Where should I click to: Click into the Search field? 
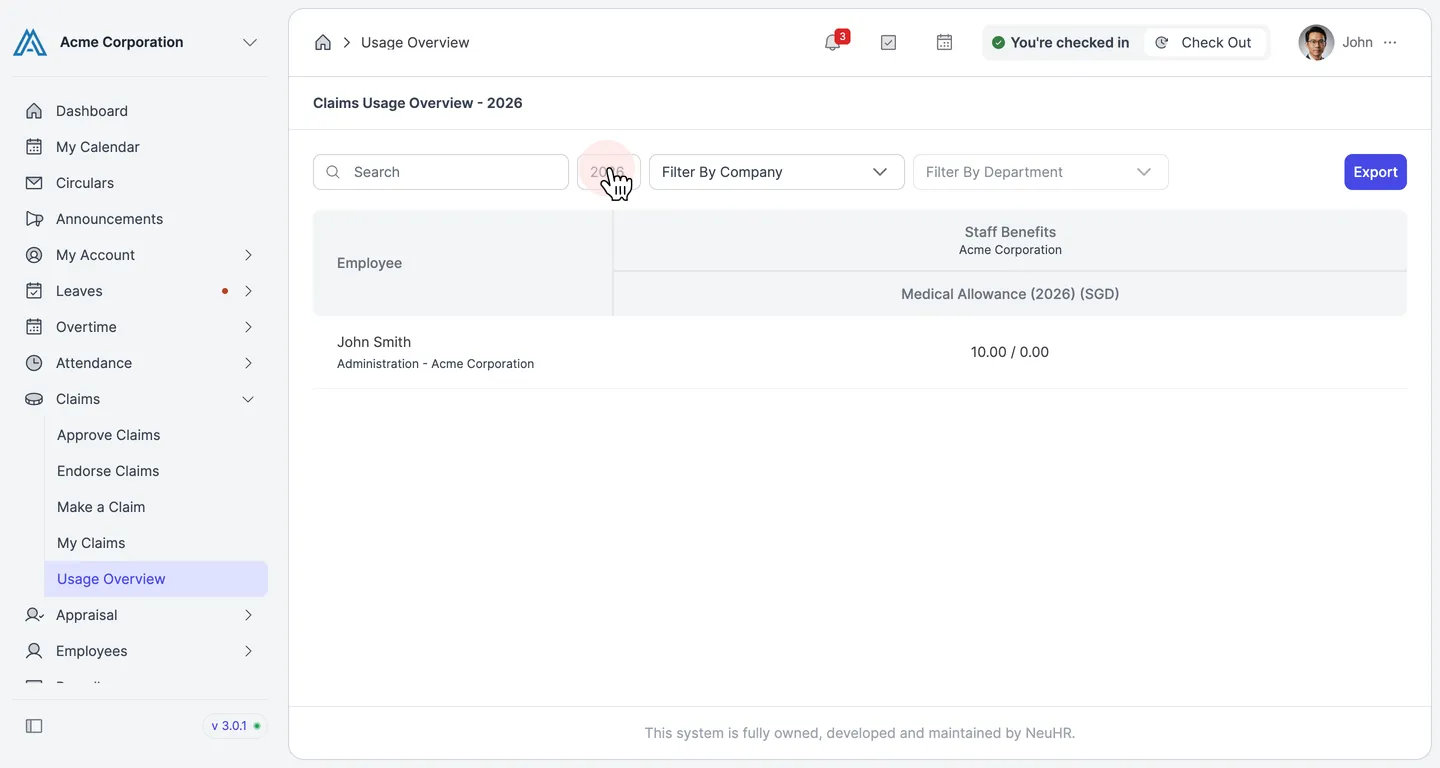point(441,172)
